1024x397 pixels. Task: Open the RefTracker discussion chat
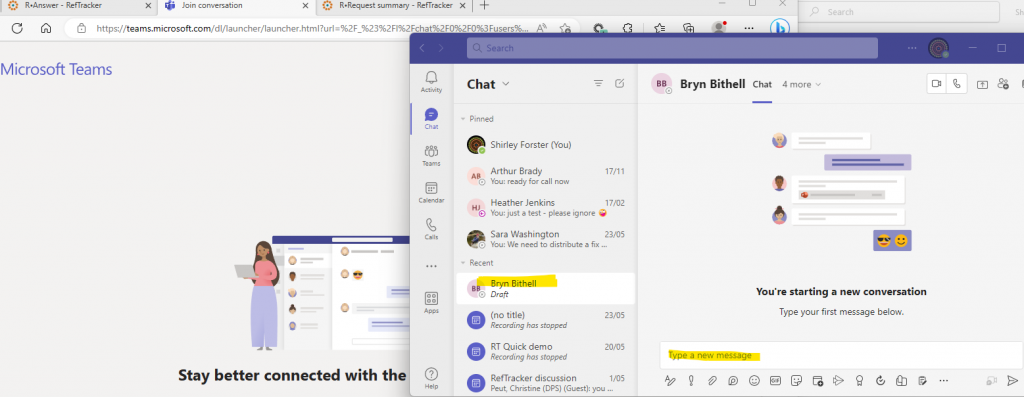tap(545, 383)
